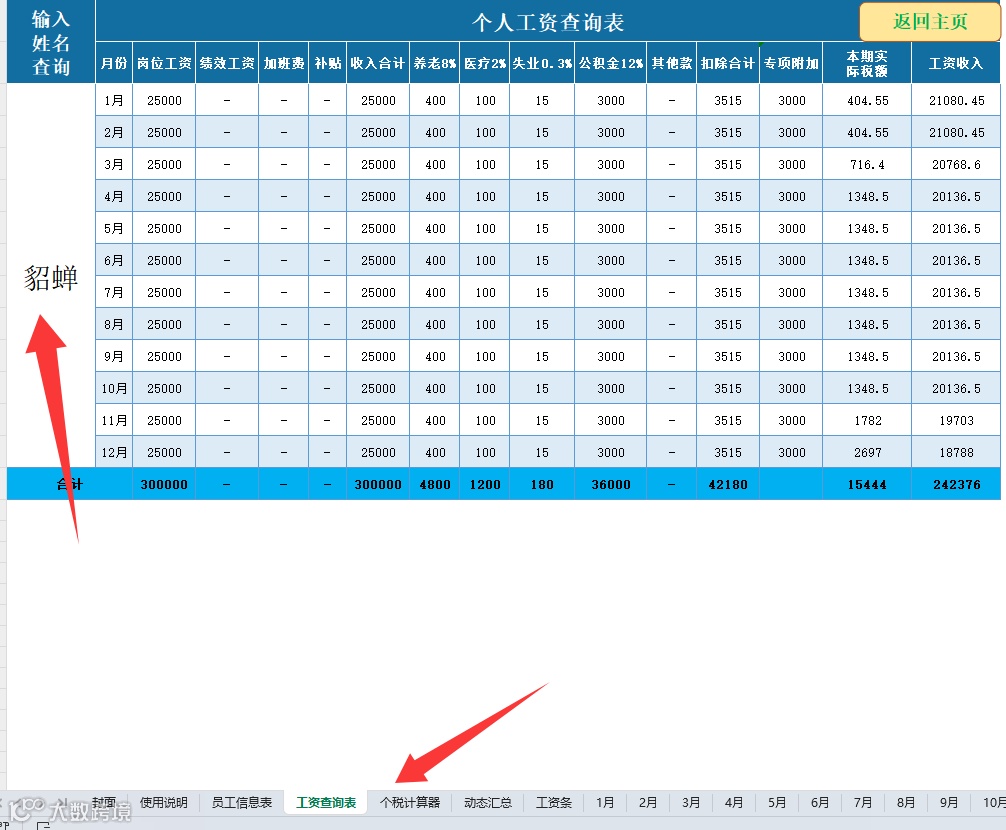Select the 扣除合计 column header
Viewport: 1006px width, 830px height.
coord(728,63)
